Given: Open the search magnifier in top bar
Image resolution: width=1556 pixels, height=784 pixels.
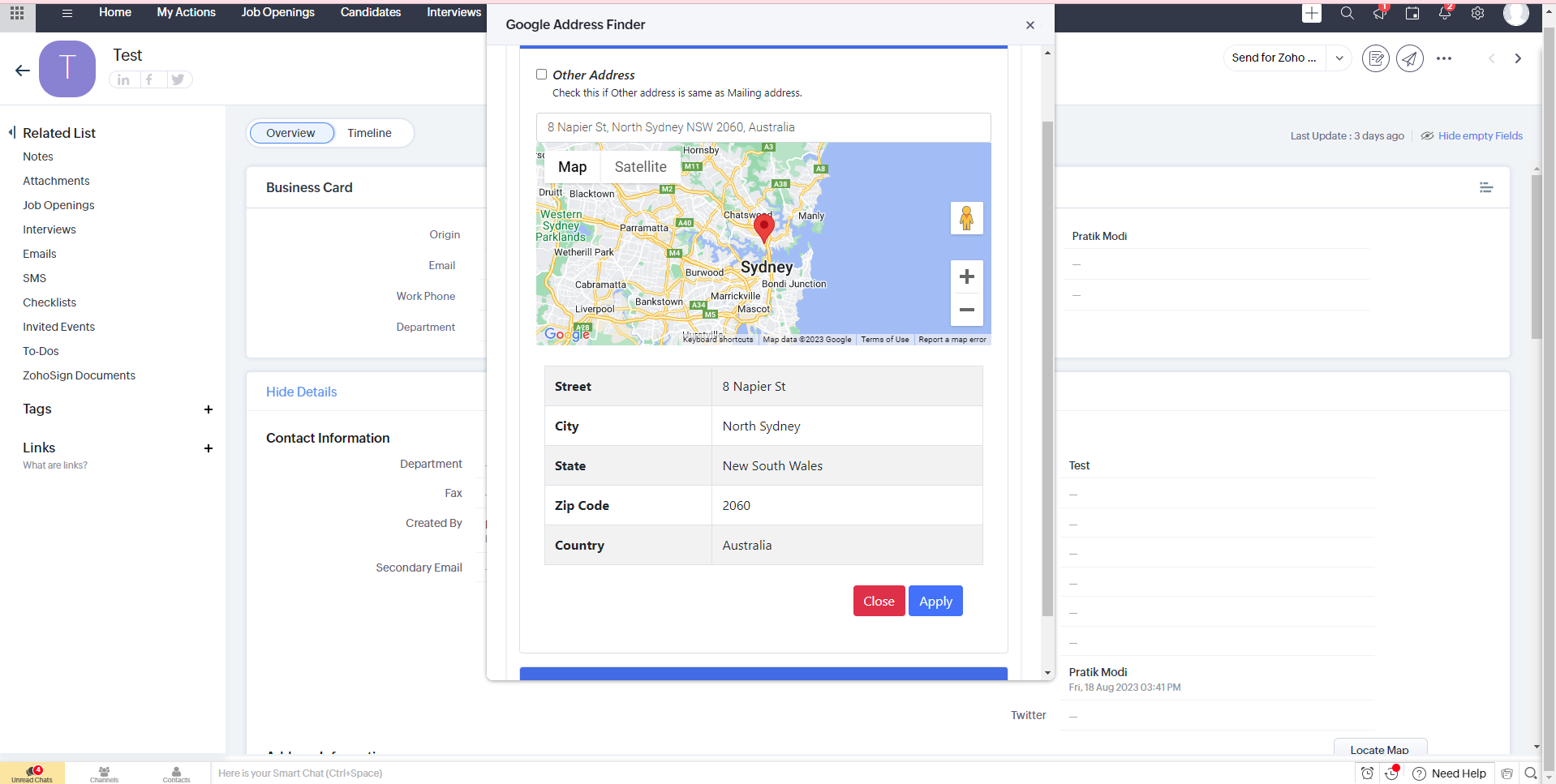Looking at the screenshot, I should 1348,13.
